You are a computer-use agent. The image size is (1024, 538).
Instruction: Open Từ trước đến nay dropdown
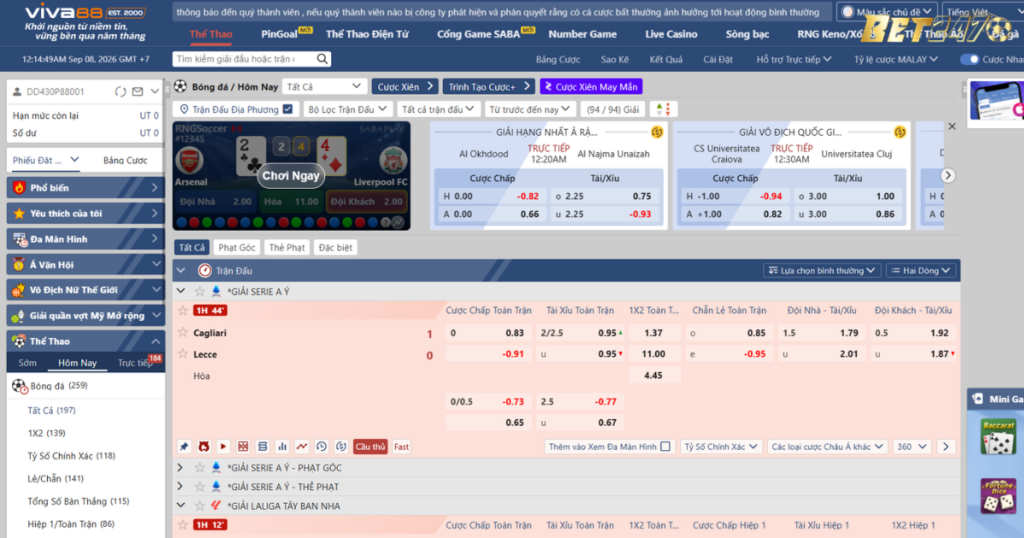530,109
